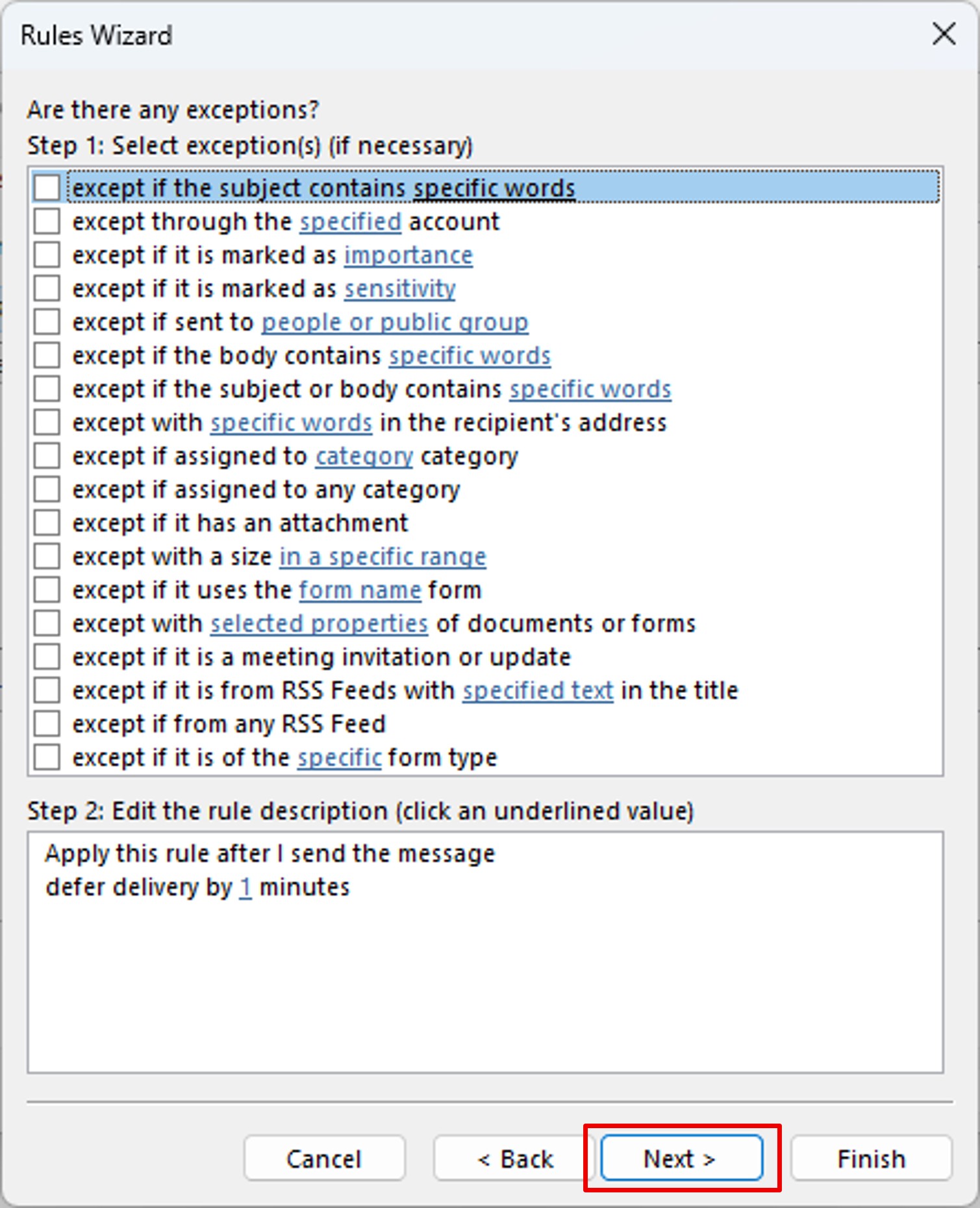
Task: Tick 'except if assigned to any category'
Action: (x=47, y=490)
